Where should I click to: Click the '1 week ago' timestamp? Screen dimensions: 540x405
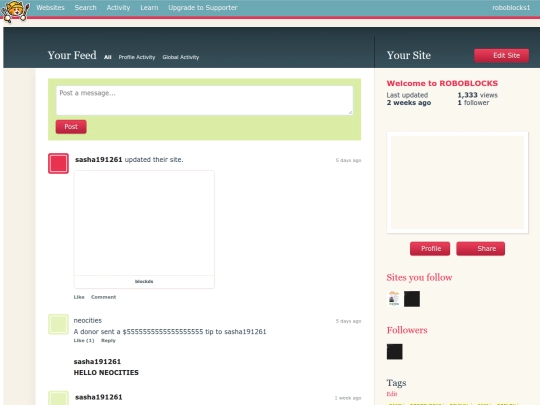pyautogui.click(x=348, y=398)
